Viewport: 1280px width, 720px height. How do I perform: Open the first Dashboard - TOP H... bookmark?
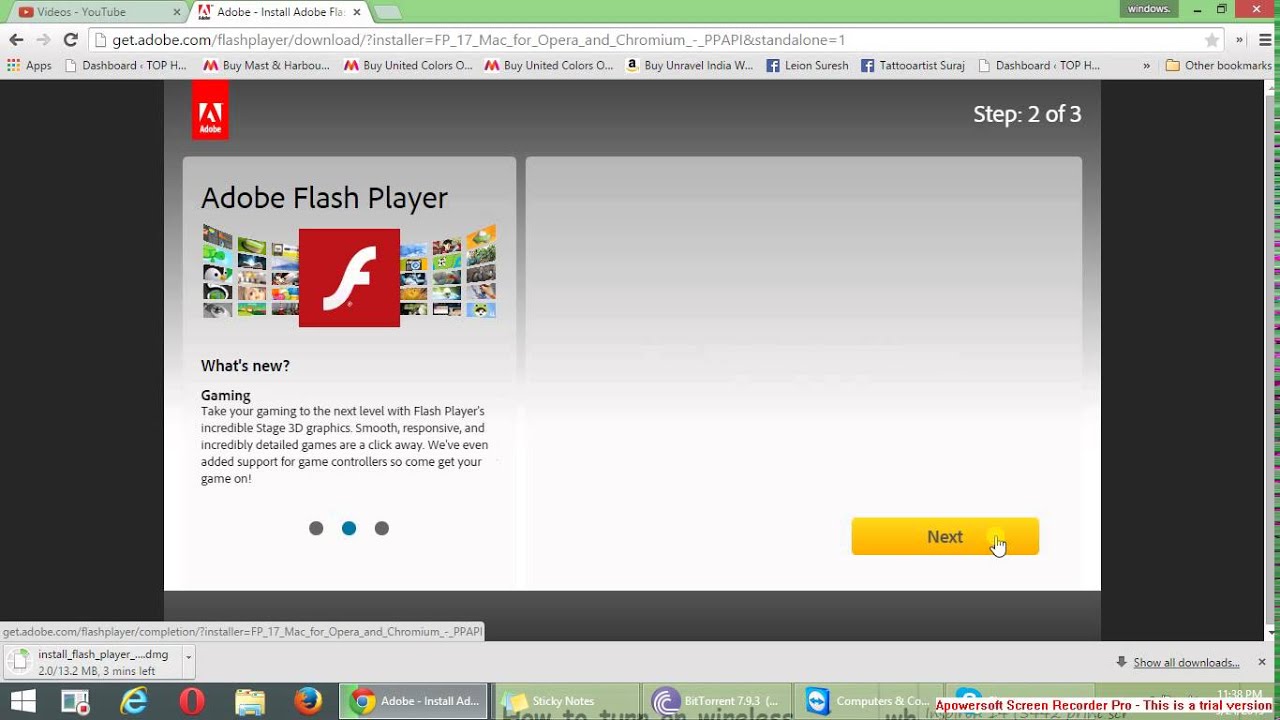coord(125,65)
